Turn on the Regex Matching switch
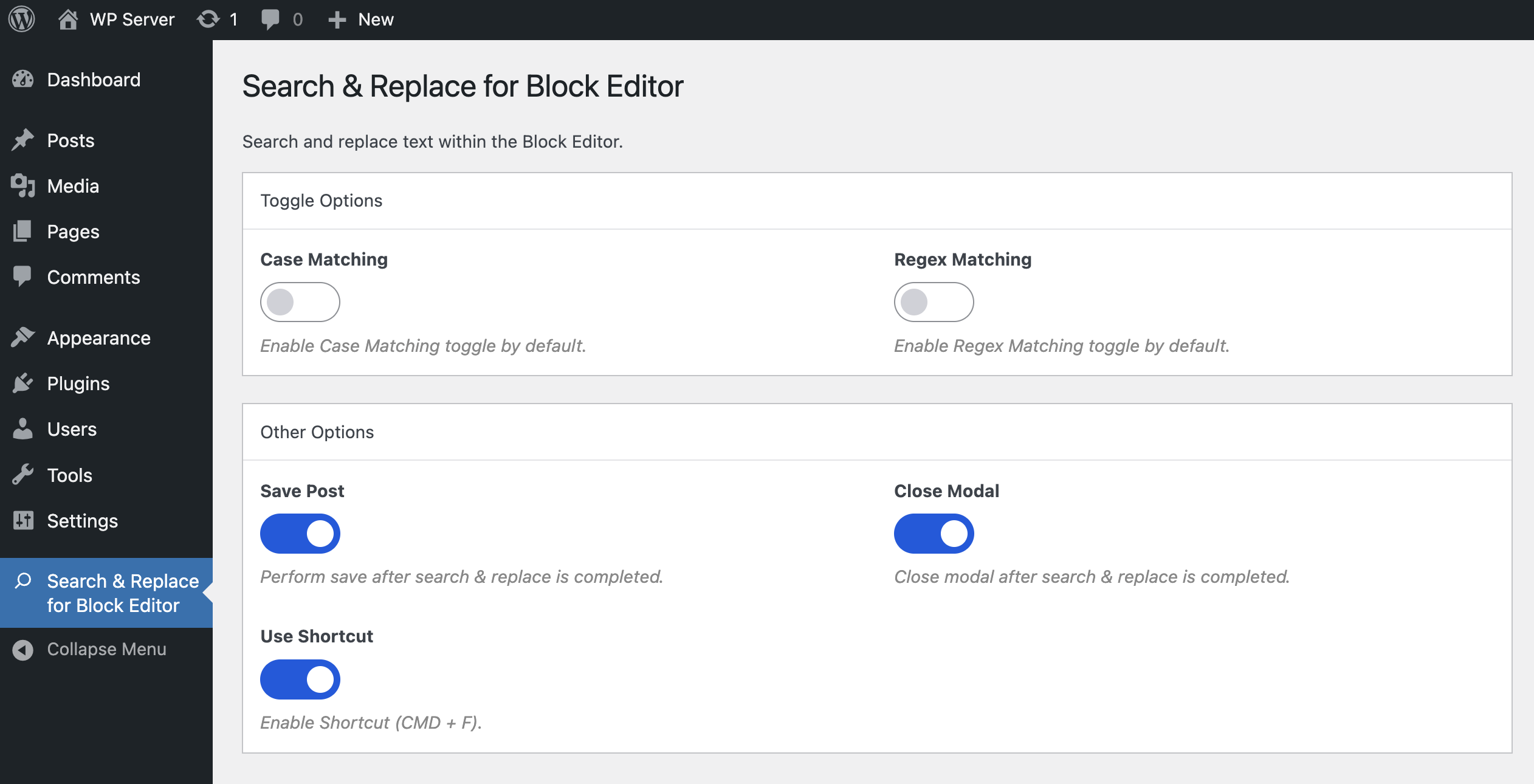Viewport: 1534px width, 784px height. pos(934,302)
